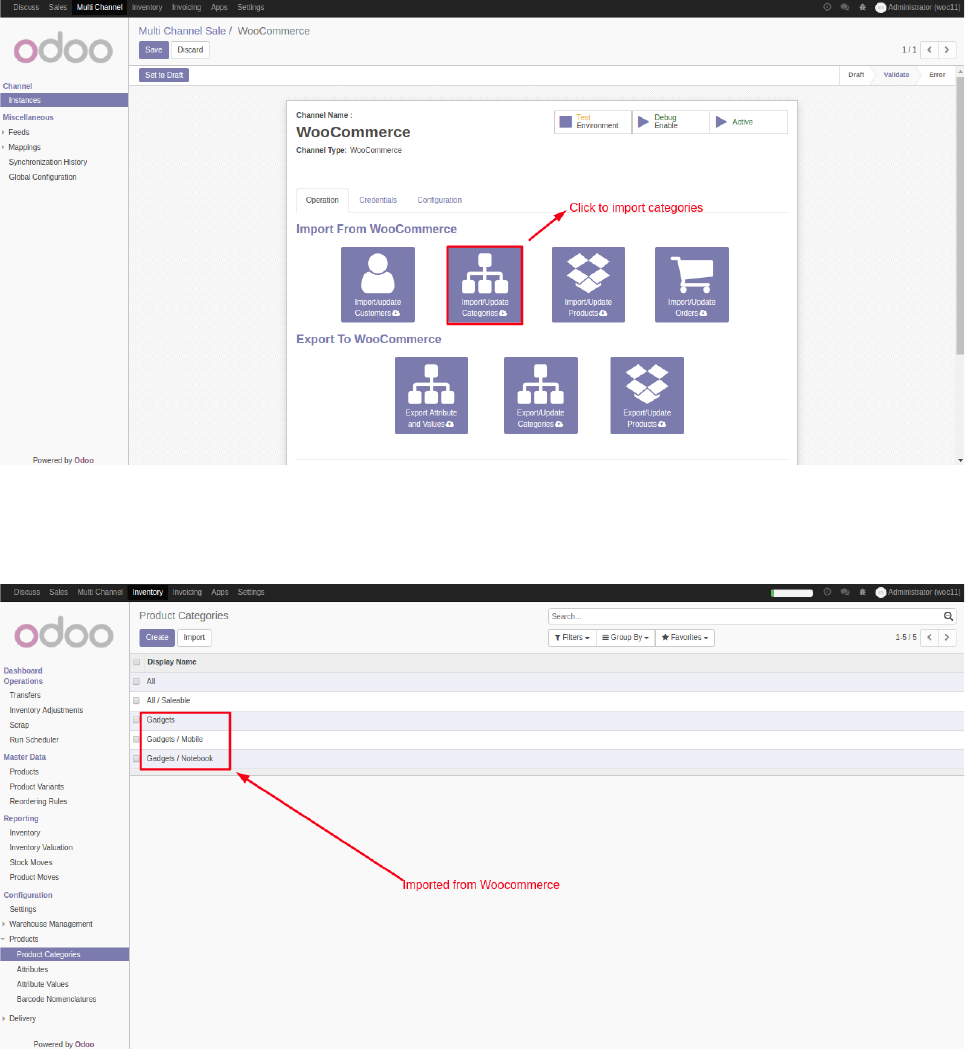Click Export Attribute and Values icon
Screen dimensions: 965x1049
pyautogui.click(x=431, y=395)
